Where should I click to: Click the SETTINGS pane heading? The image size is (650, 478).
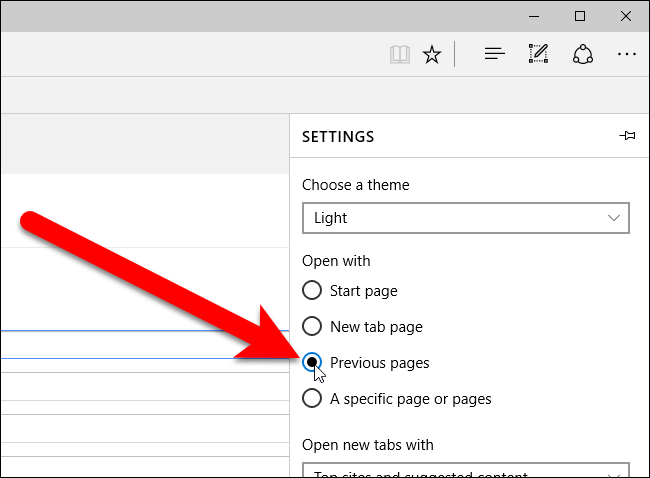point(338,136)
